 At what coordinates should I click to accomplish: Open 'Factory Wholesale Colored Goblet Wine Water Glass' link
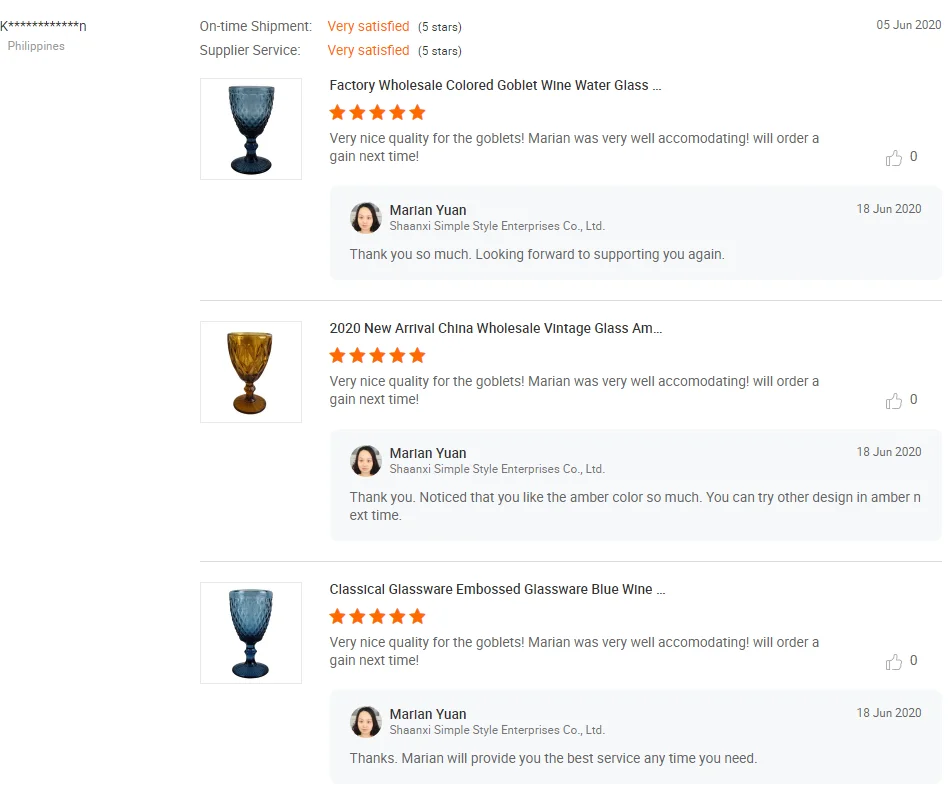click(495, 86)
